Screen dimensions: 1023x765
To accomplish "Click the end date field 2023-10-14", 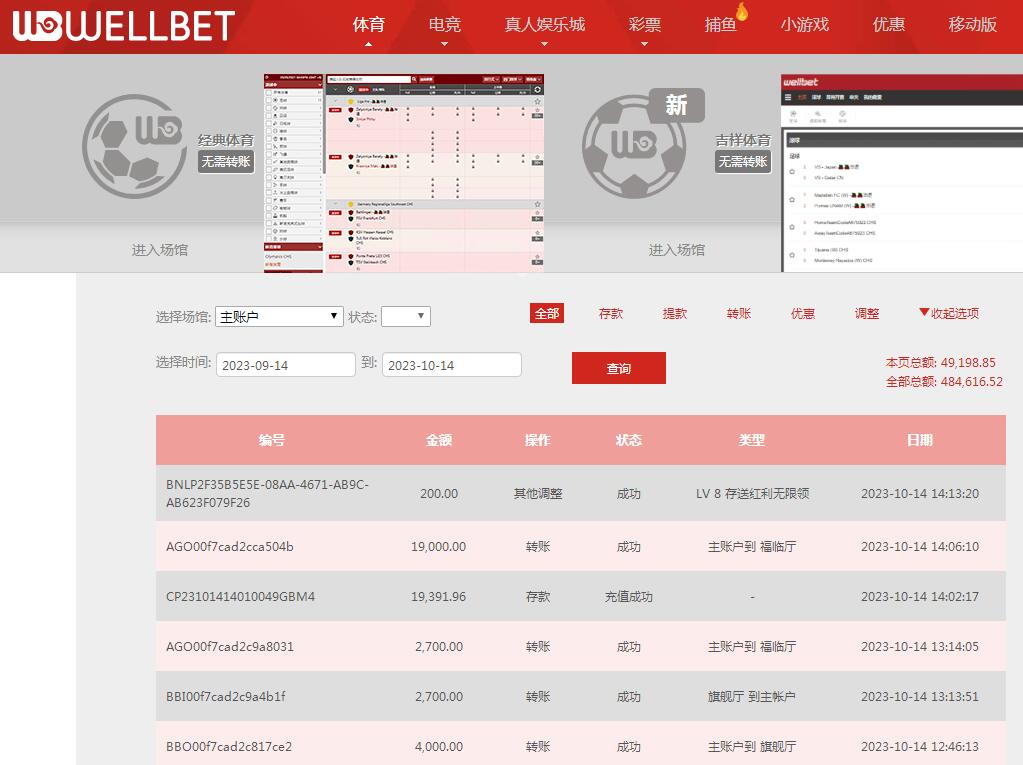I will click(452, 365).
